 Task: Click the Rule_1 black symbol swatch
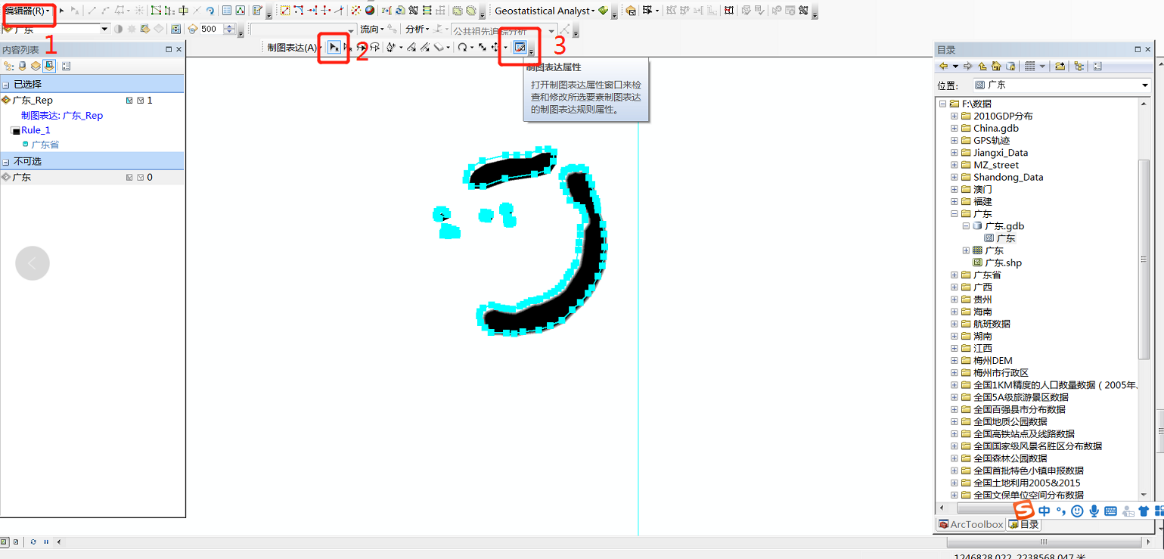pyautogui.click(x=15, y=131)
